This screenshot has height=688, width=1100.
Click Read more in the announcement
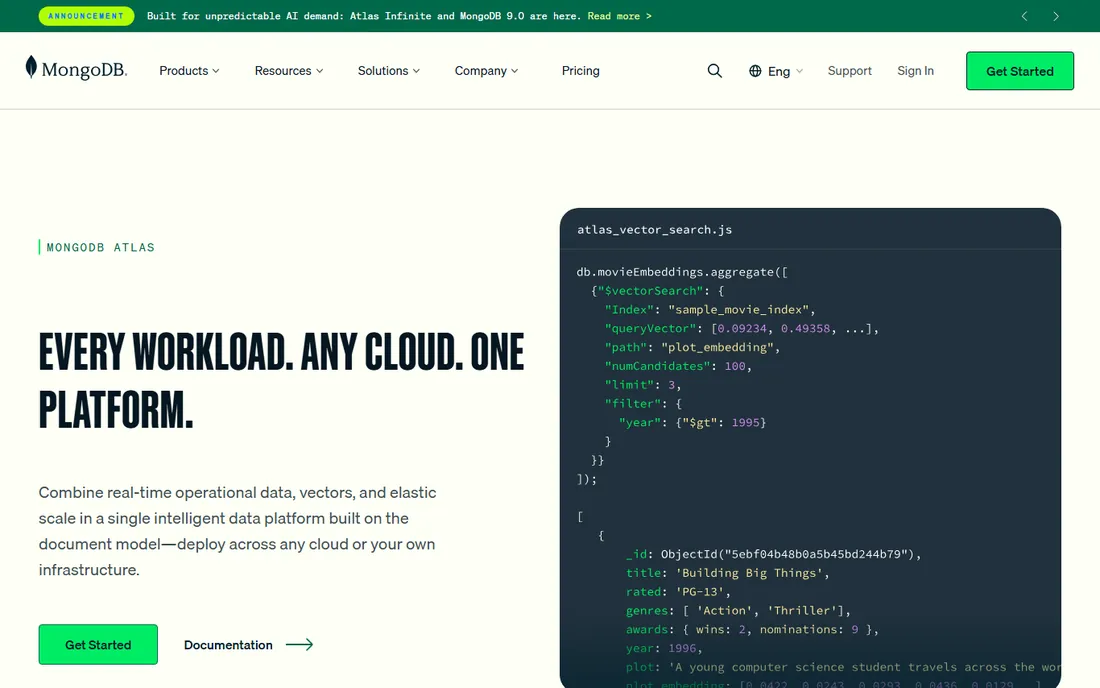pyautogui.click(x=619, y=16)
